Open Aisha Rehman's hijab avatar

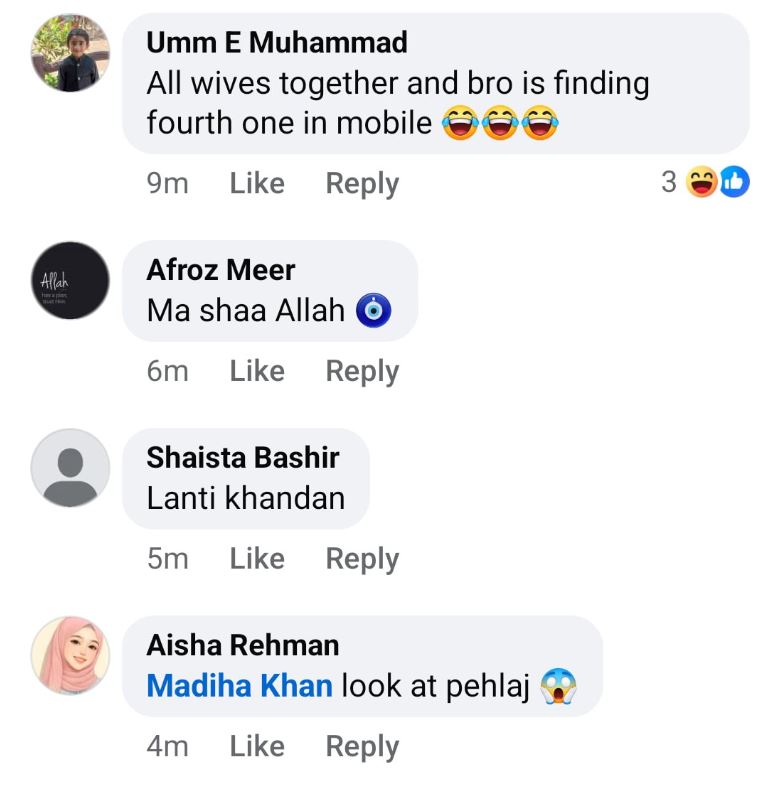click(x=69, y=655)
